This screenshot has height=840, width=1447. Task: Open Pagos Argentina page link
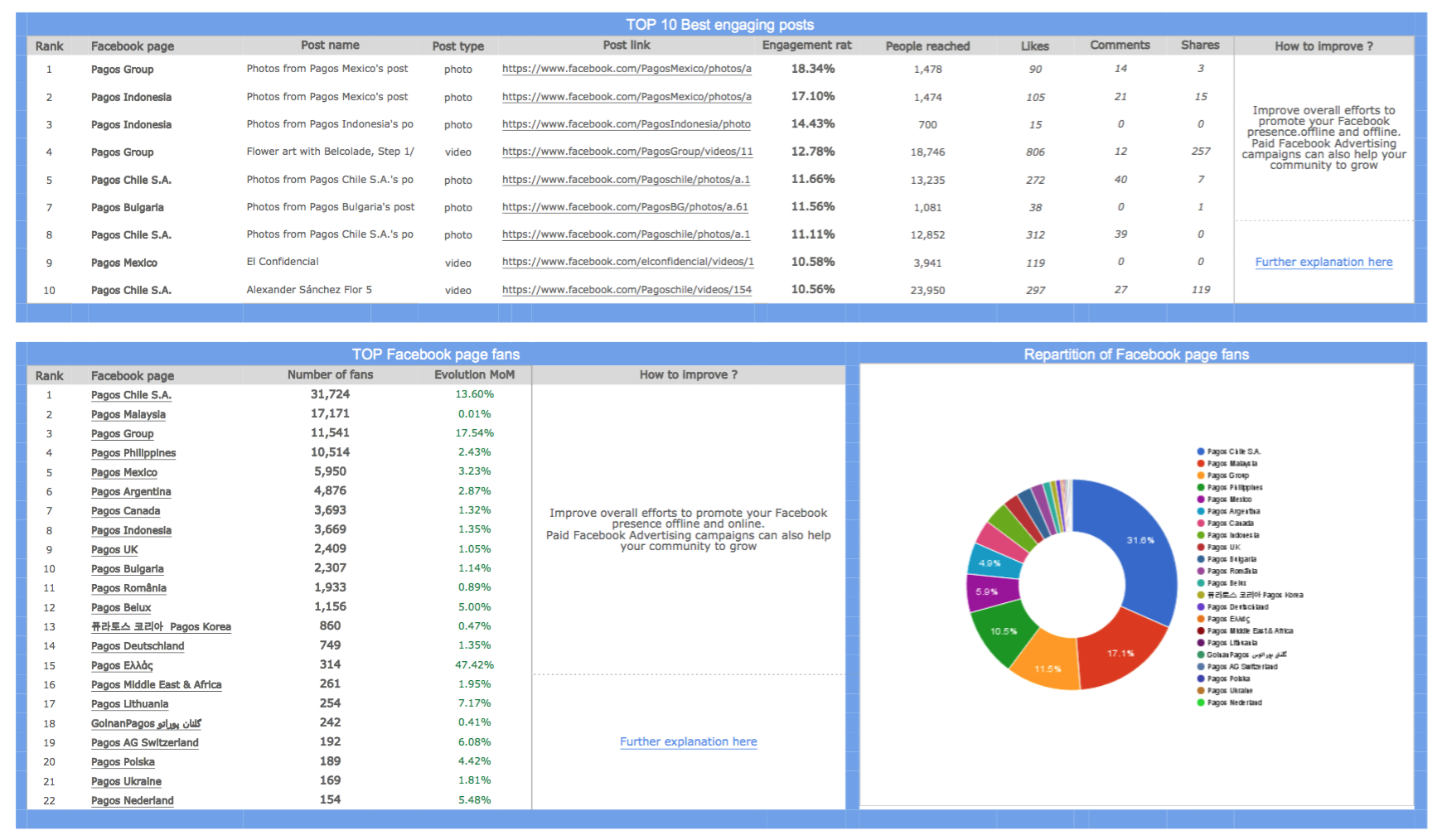[131, 491]
